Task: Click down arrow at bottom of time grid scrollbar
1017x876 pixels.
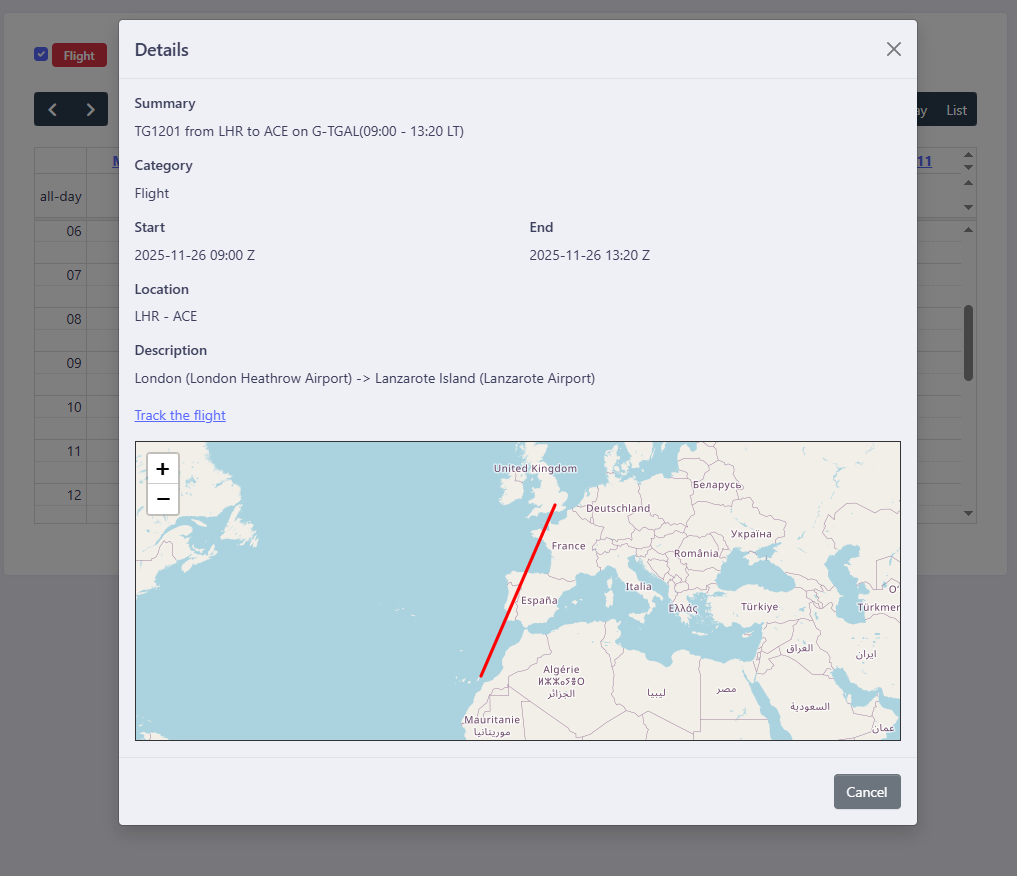Action: (x=968, y=513)
